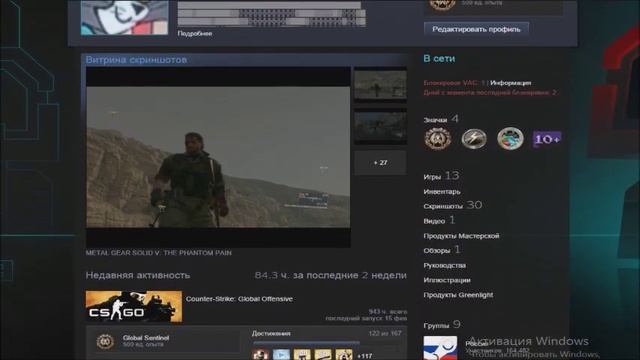Click METAL GEAR SOLID V: THE PHANTOM PAIN caption
Viewport: 640px width, 360px height.
coord(158,253)
